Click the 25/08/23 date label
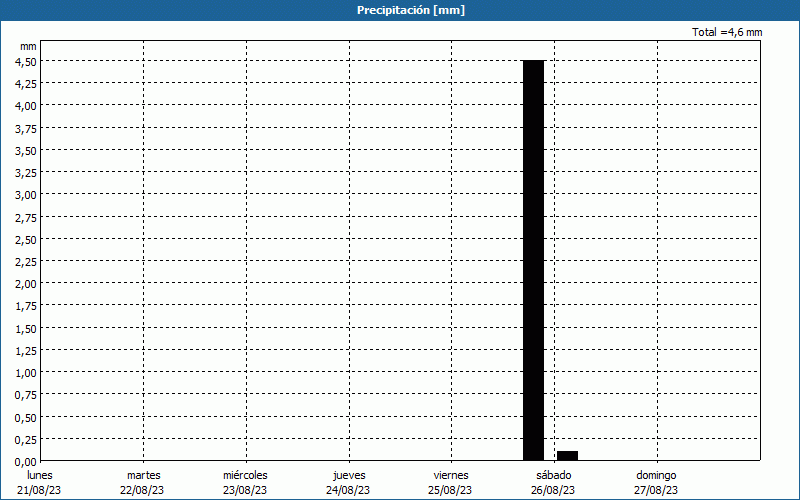 tap(451, 490)
